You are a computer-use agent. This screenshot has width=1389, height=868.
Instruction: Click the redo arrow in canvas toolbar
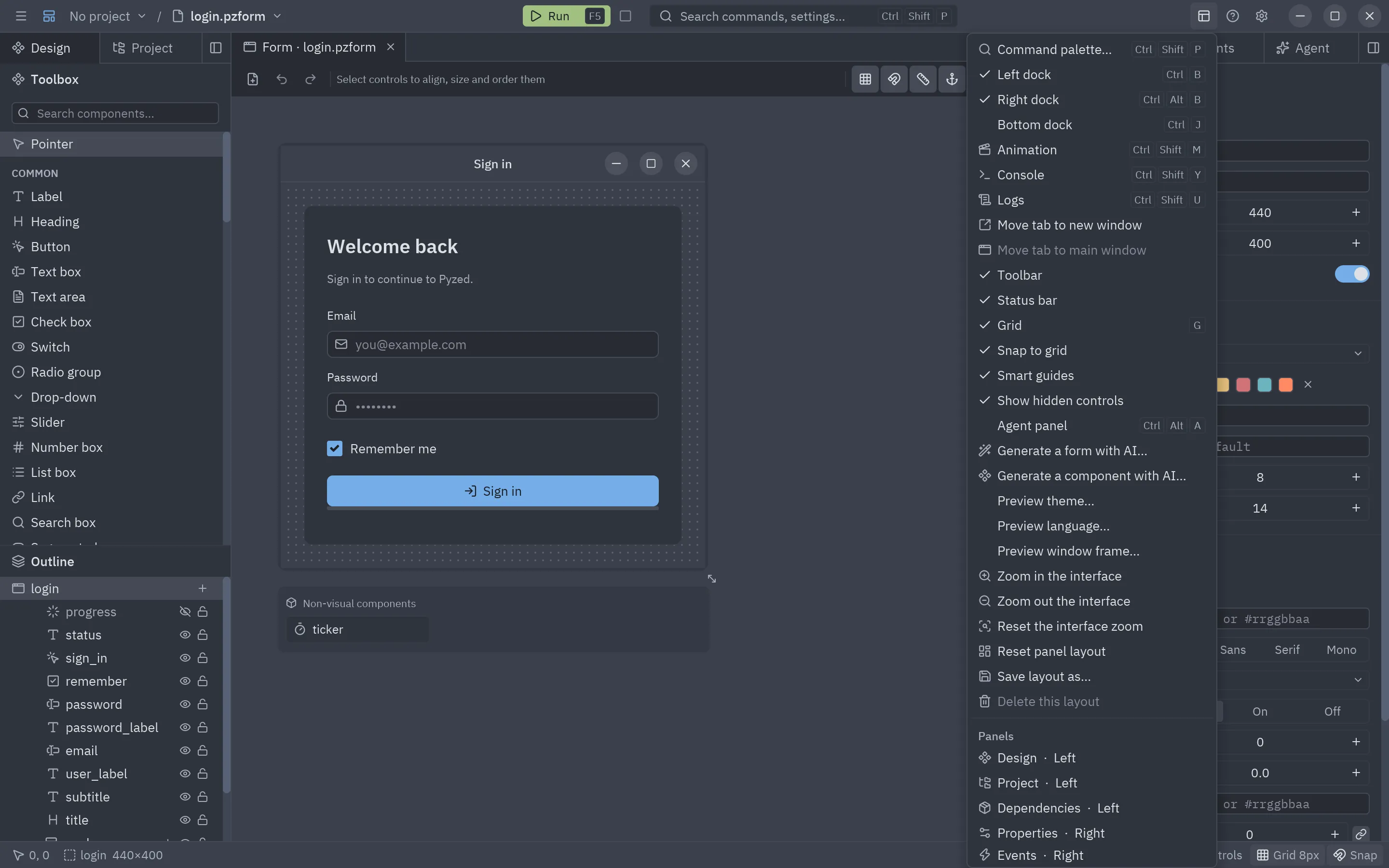(310, 79)
